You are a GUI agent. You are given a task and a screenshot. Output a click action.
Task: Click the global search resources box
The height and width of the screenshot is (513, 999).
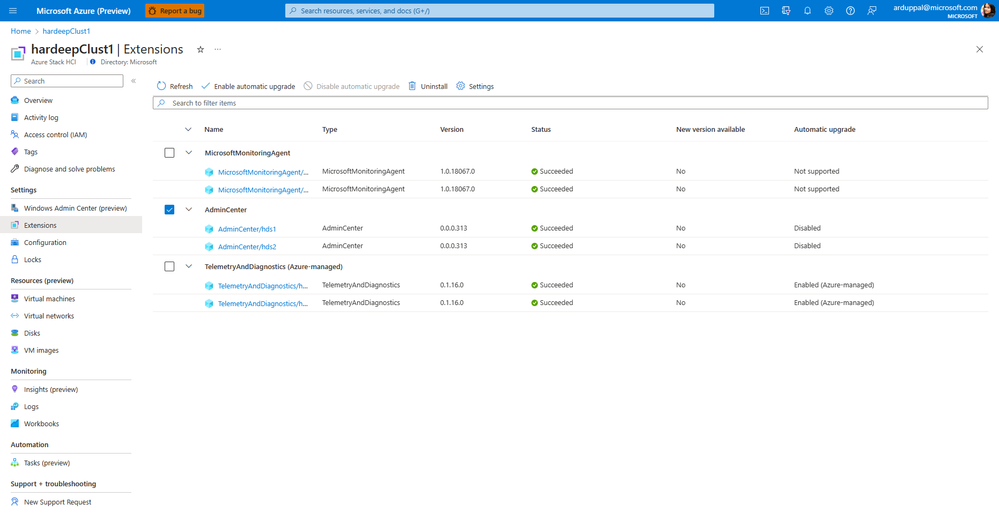coord(500,11)
